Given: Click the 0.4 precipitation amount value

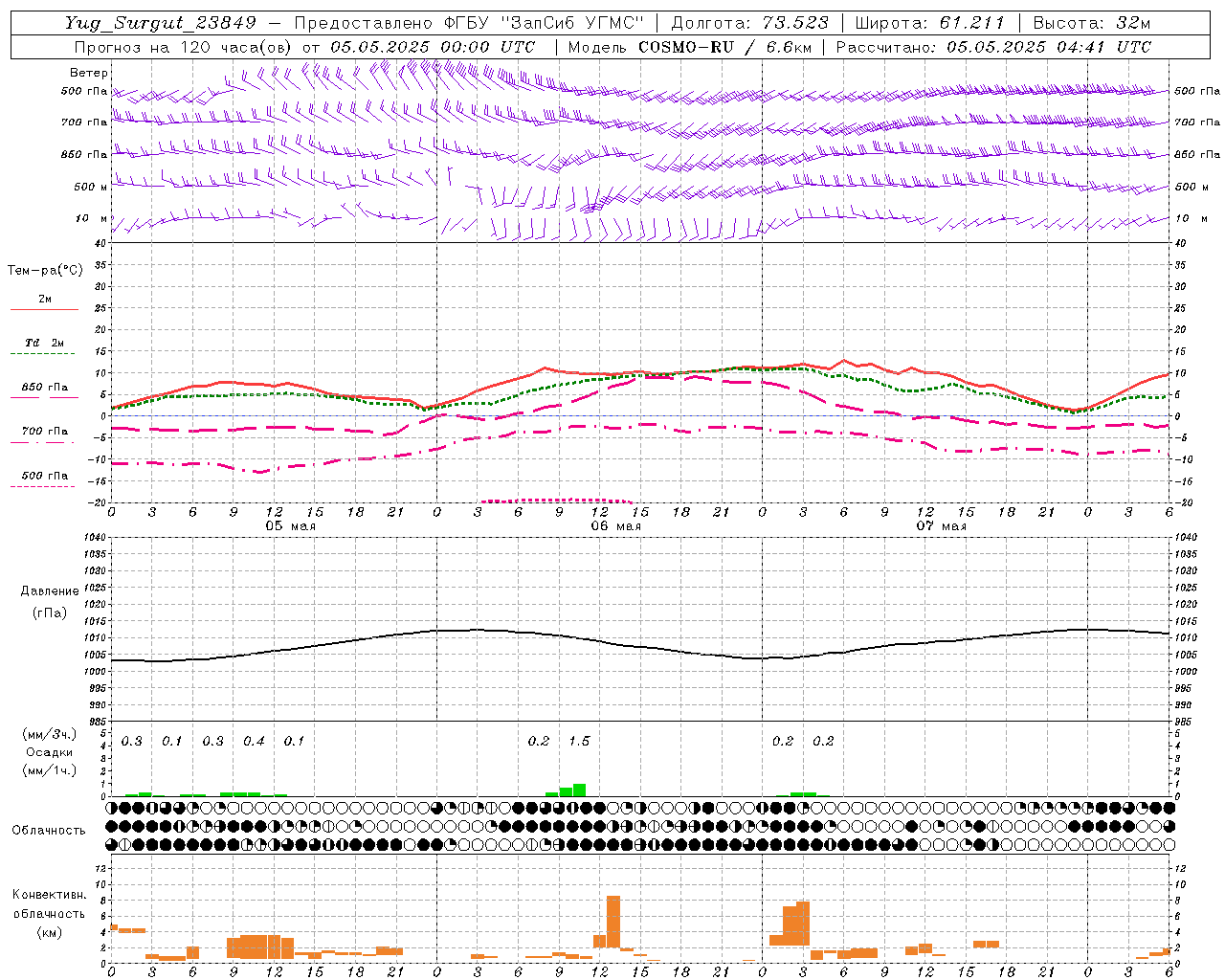Looking at the screenshot, I should click(x=254, y=742).
